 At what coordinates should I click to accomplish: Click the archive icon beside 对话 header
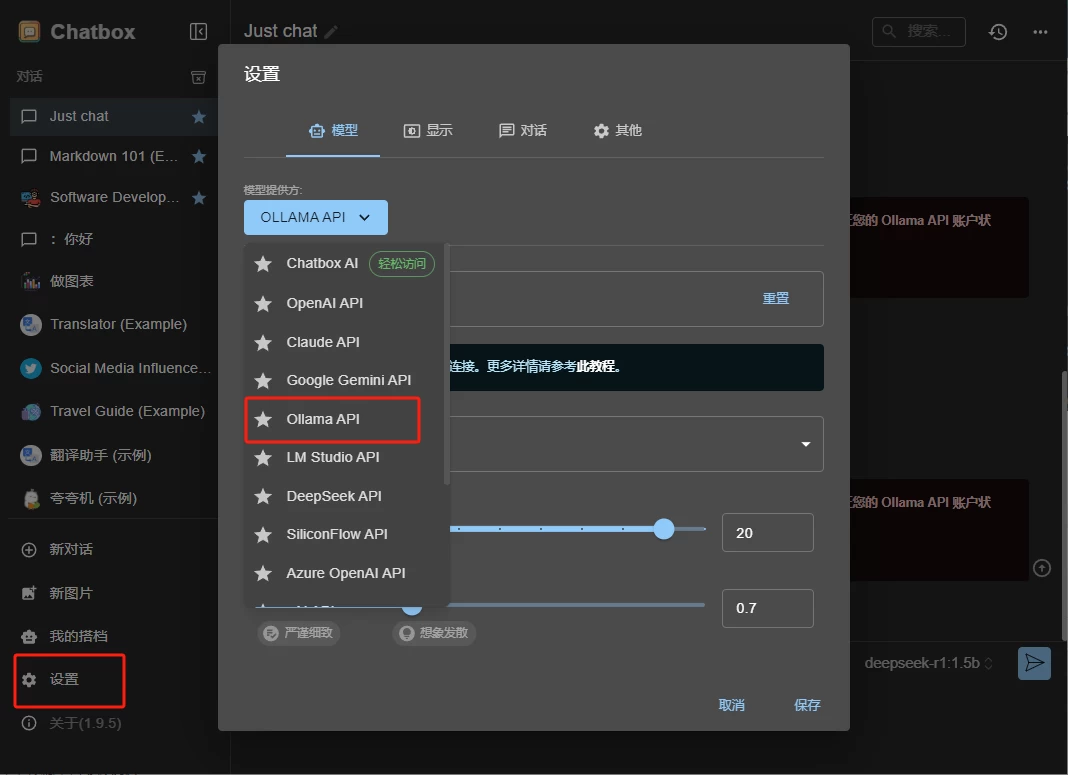coord(198,77)
